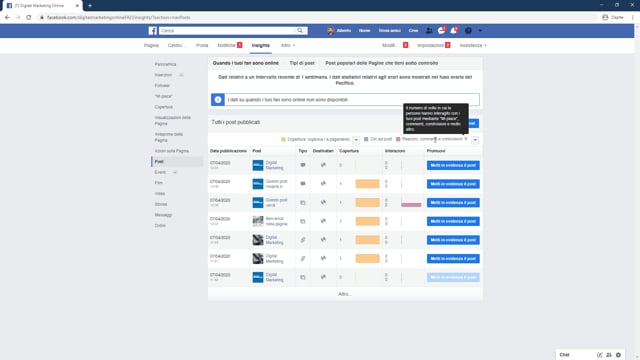Viewport: 640px width, 360px height.
Task: Click Trova amici in blue bar
Action: tap(389, 31)
